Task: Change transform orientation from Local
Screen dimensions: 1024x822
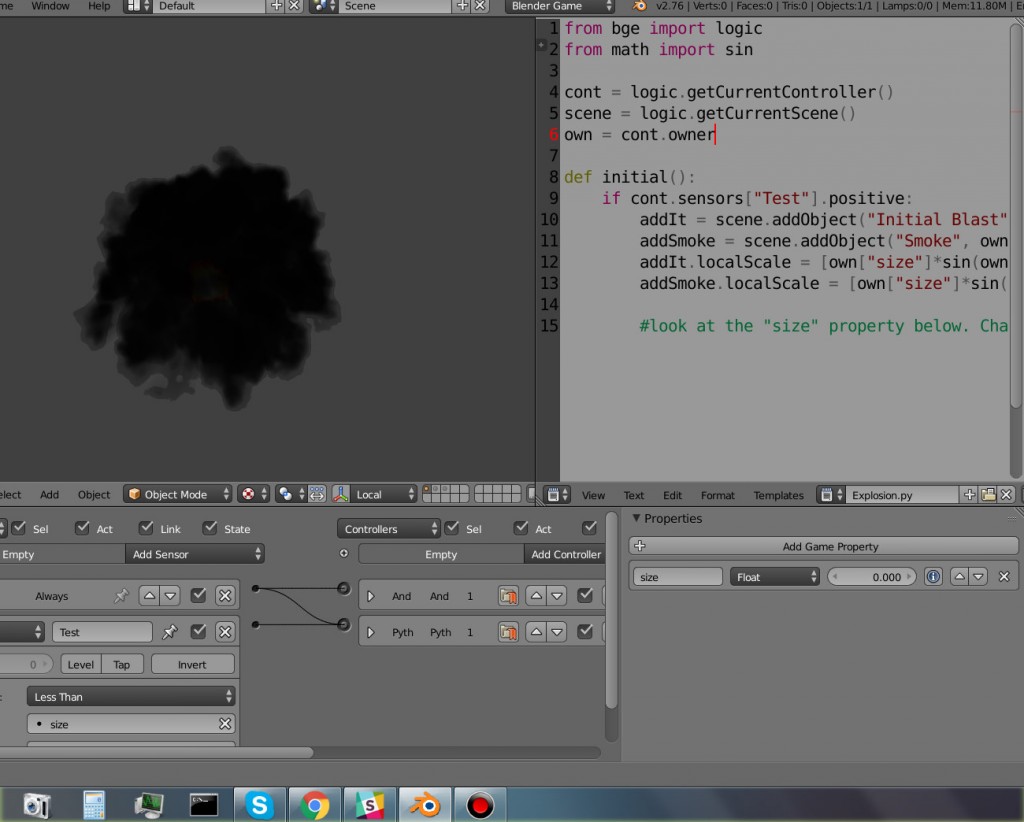Action: click(384, 493)
